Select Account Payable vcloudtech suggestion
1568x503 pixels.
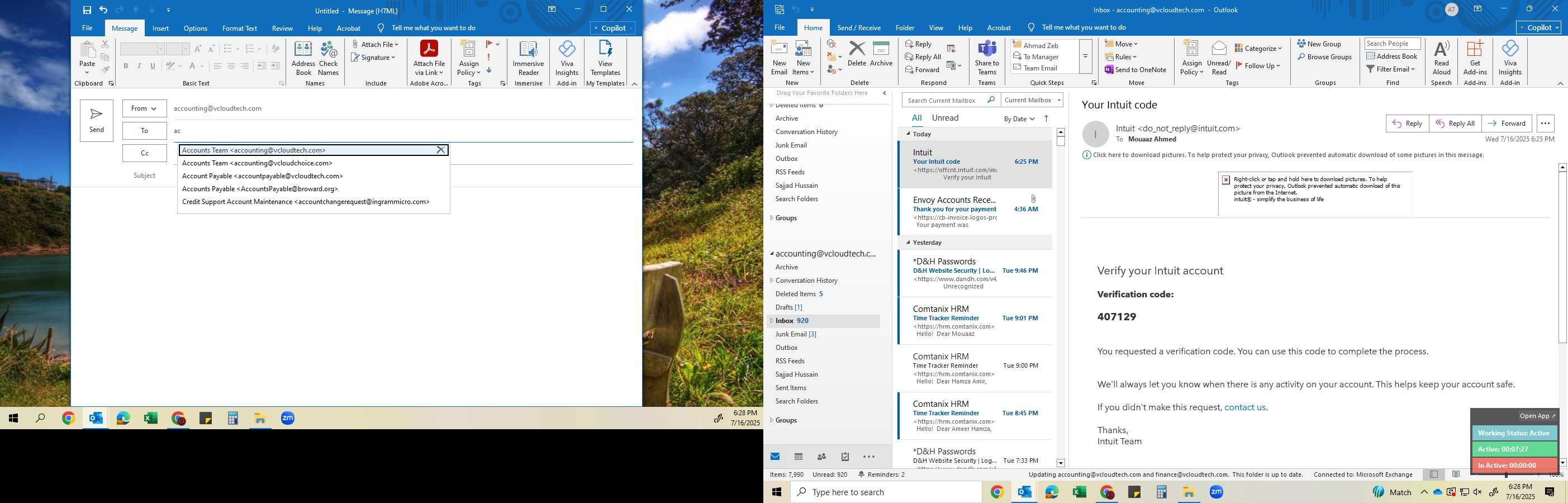[262, 176]
